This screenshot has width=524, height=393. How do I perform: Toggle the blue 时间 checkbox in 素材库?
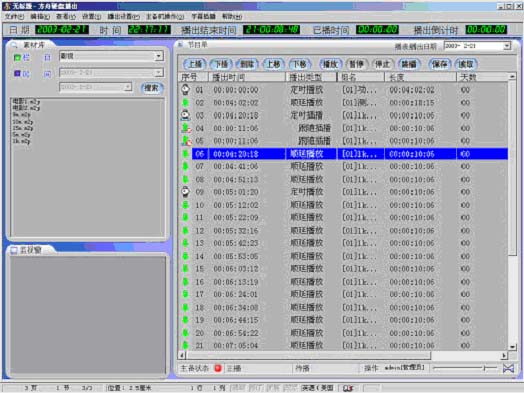[17, 73]
